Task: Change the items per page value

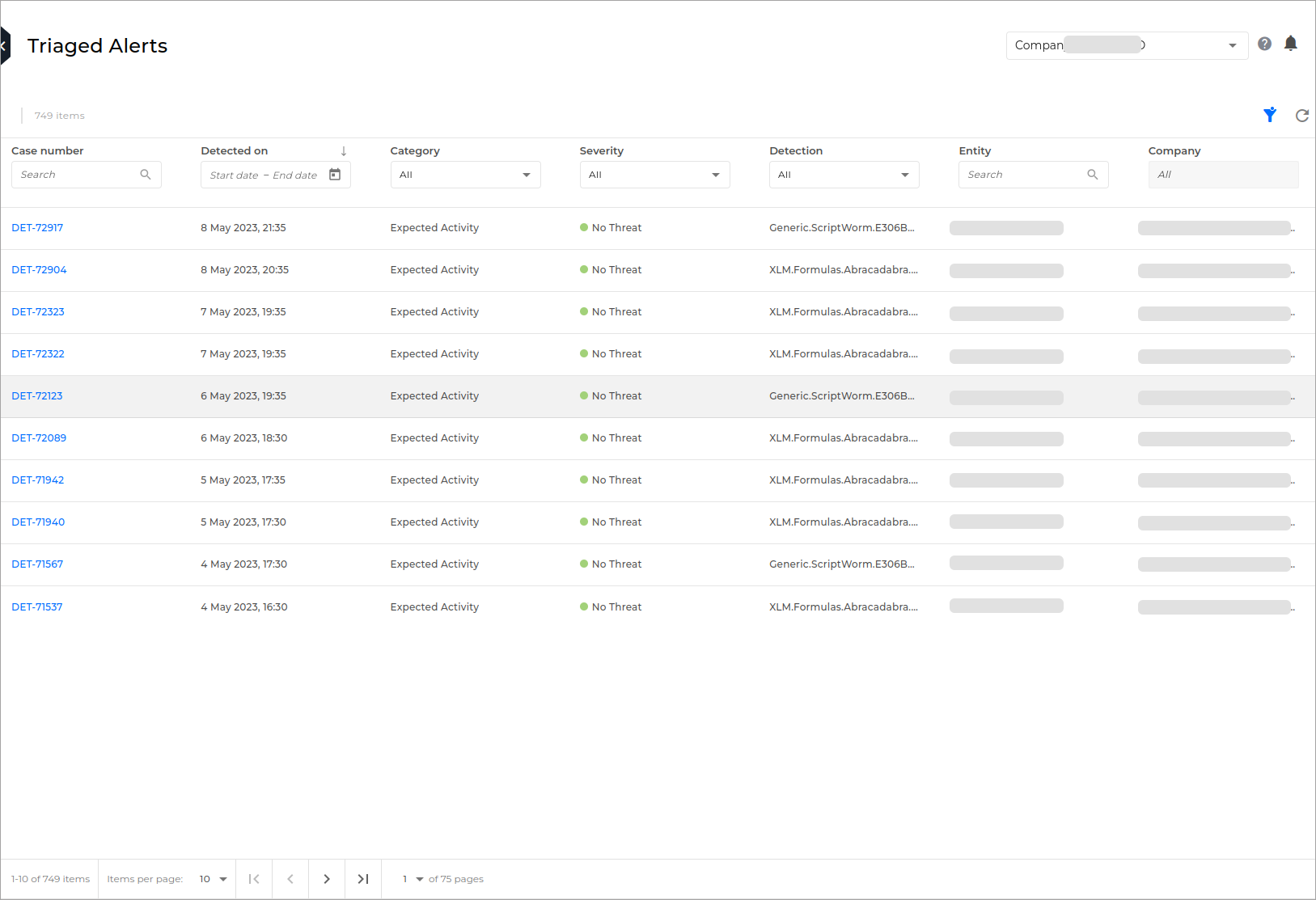Action: coord(214,879)
